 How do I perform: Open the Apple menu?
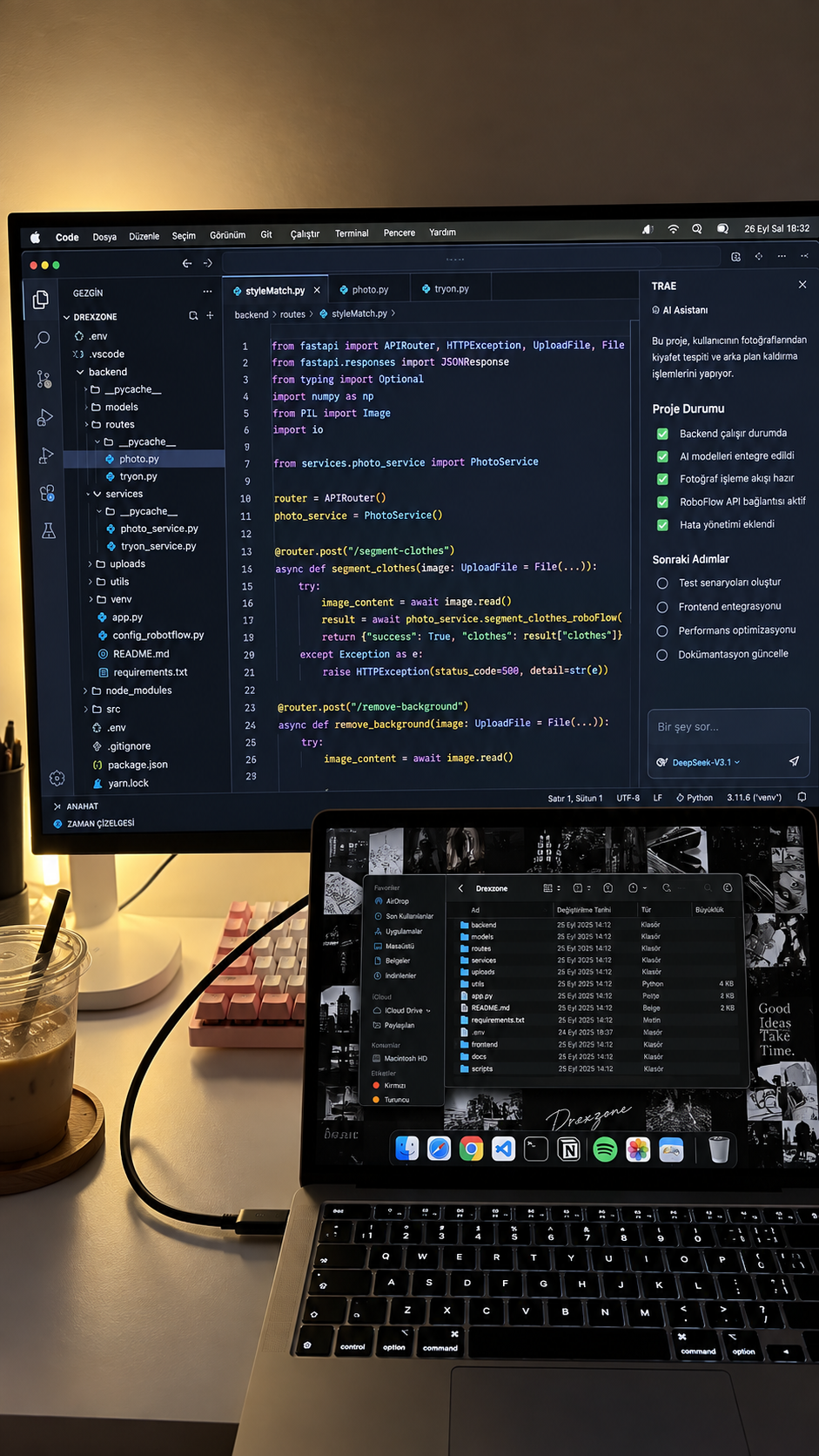point(36,237)
